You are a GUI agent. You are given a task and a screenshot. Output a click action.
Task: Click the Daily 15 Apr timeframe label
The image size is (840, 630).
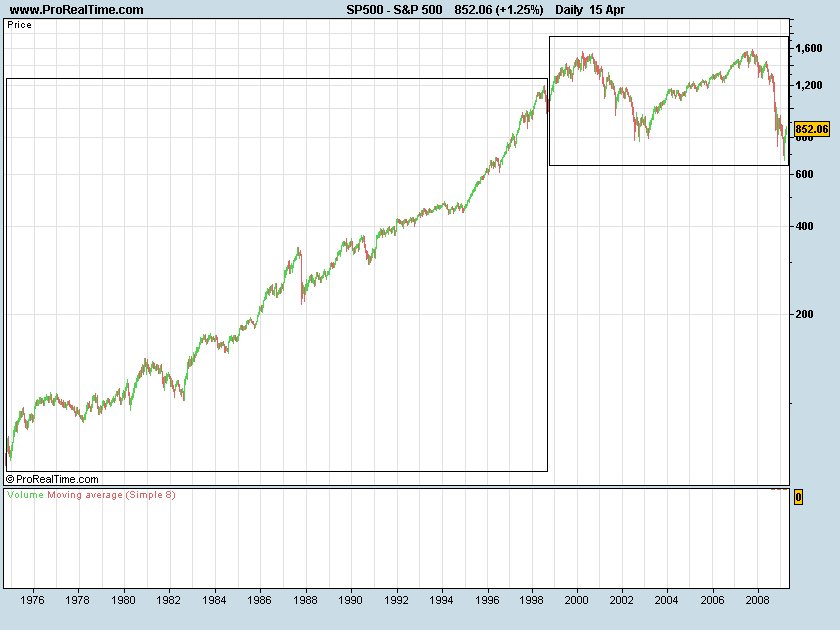click(590, 10)
